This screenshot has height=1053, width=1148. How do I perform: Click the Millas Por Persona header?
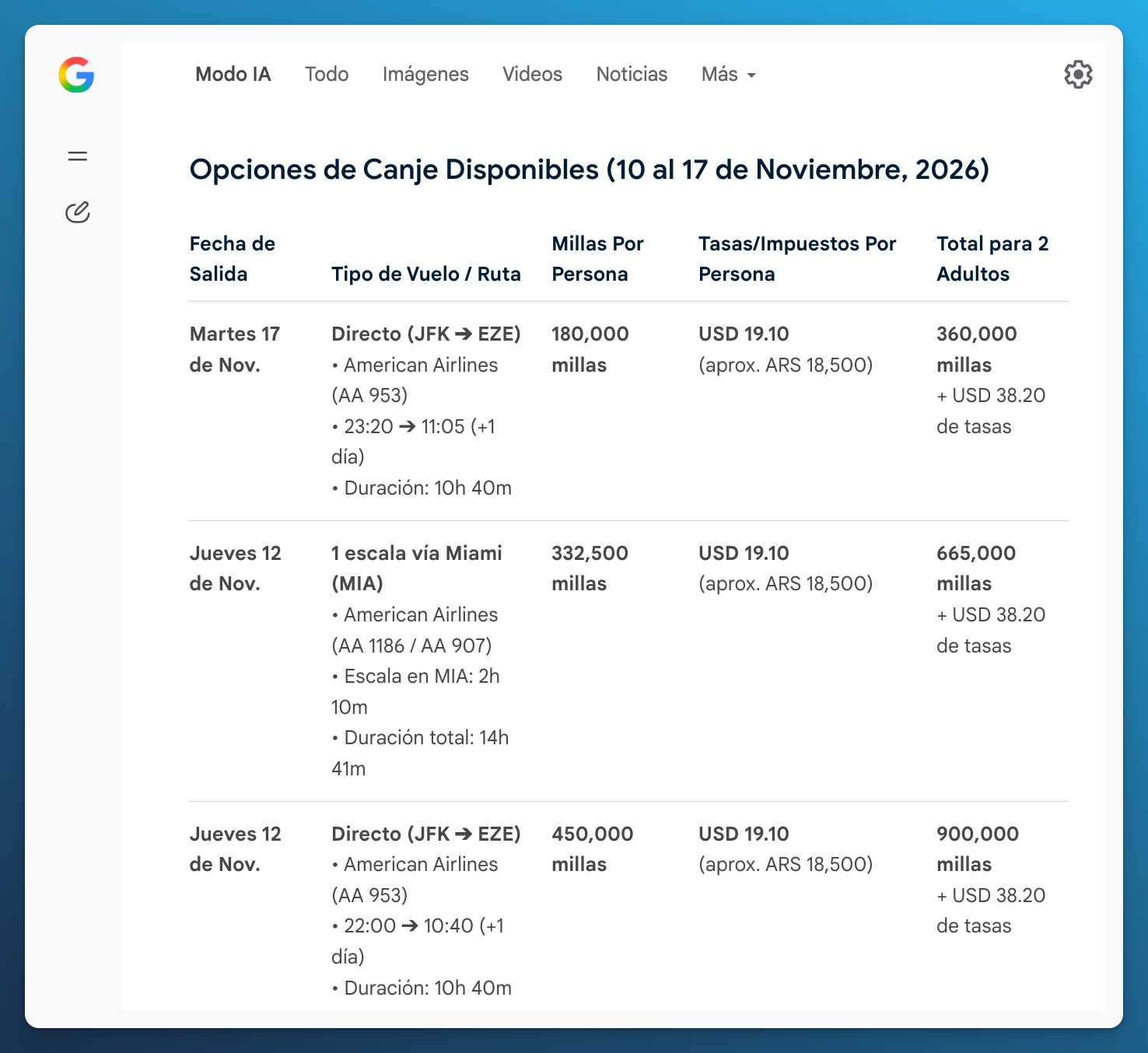coord(597,259)
